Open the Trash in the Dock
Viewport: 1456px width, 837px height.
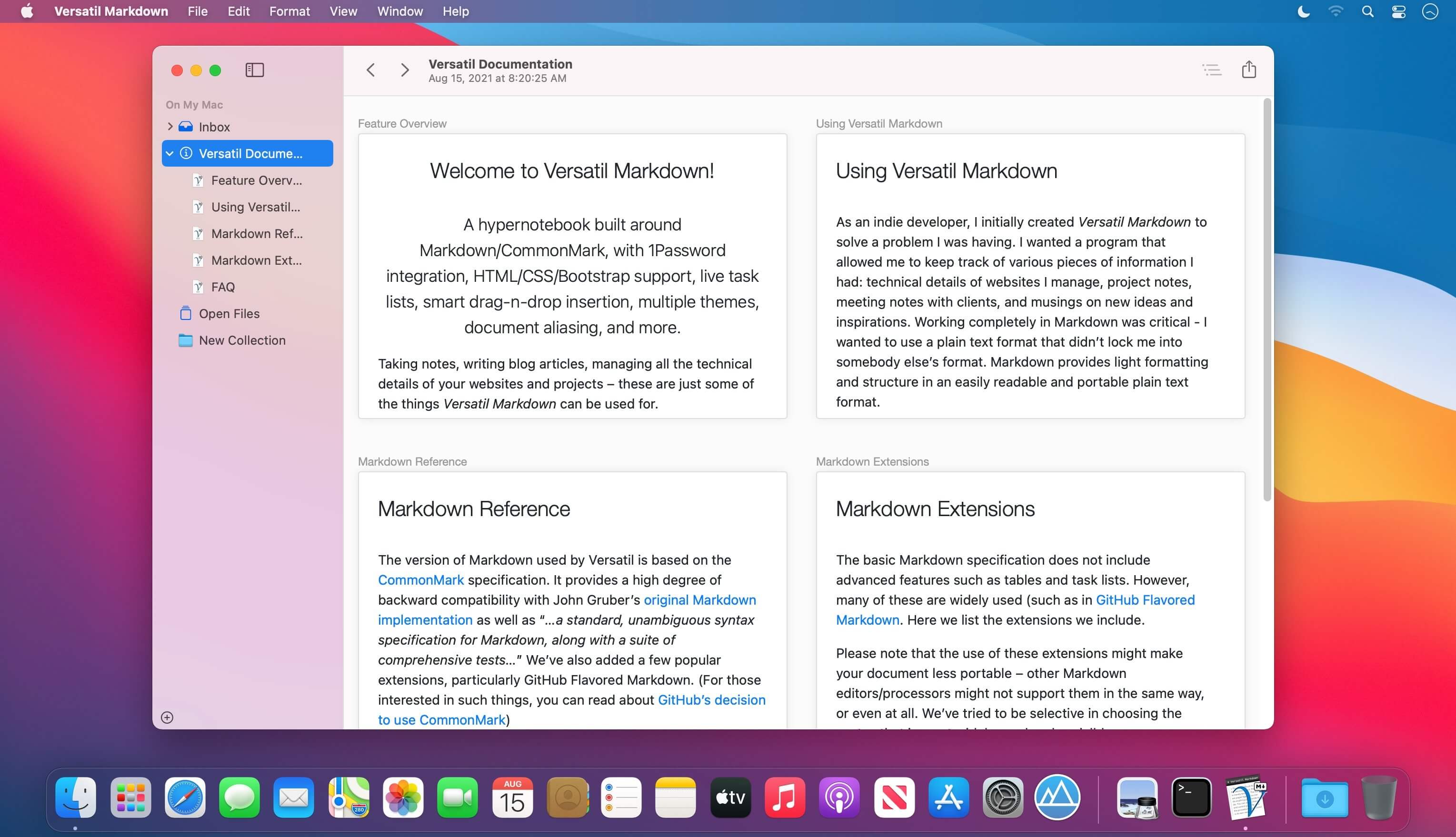[1379, 797]
